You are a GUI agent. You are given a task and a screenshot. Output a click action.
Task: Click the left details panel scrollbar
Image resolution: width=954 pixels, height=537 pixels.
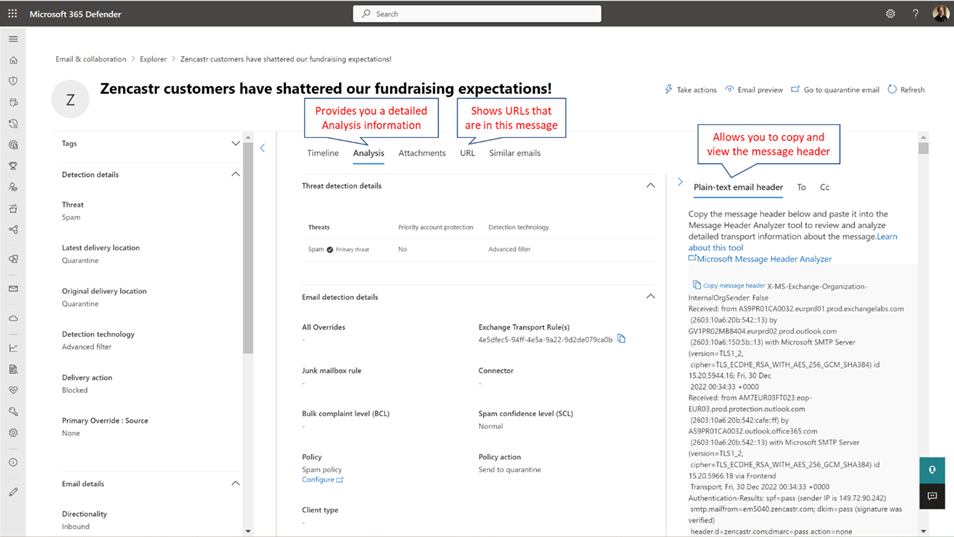tap(248, 248)
